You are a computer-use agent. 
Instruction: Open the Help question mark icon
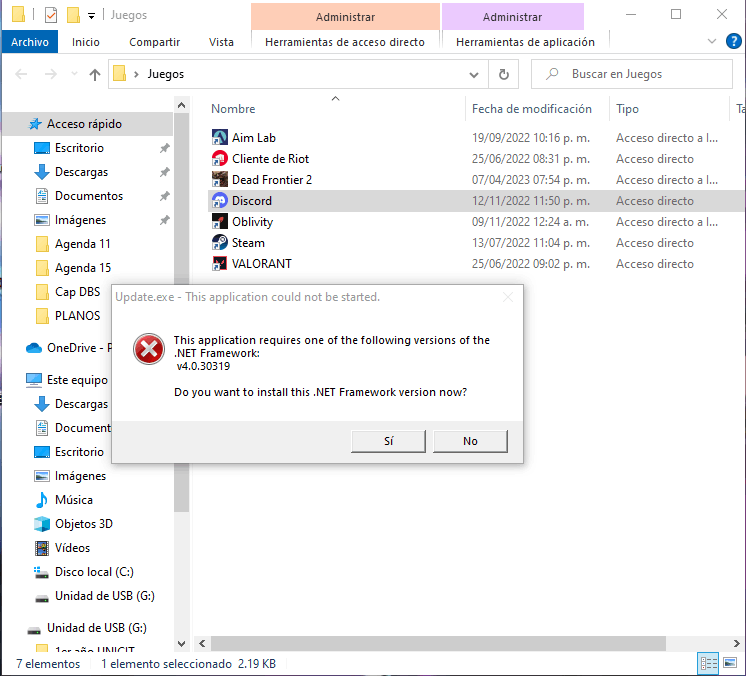coord(733,41)
